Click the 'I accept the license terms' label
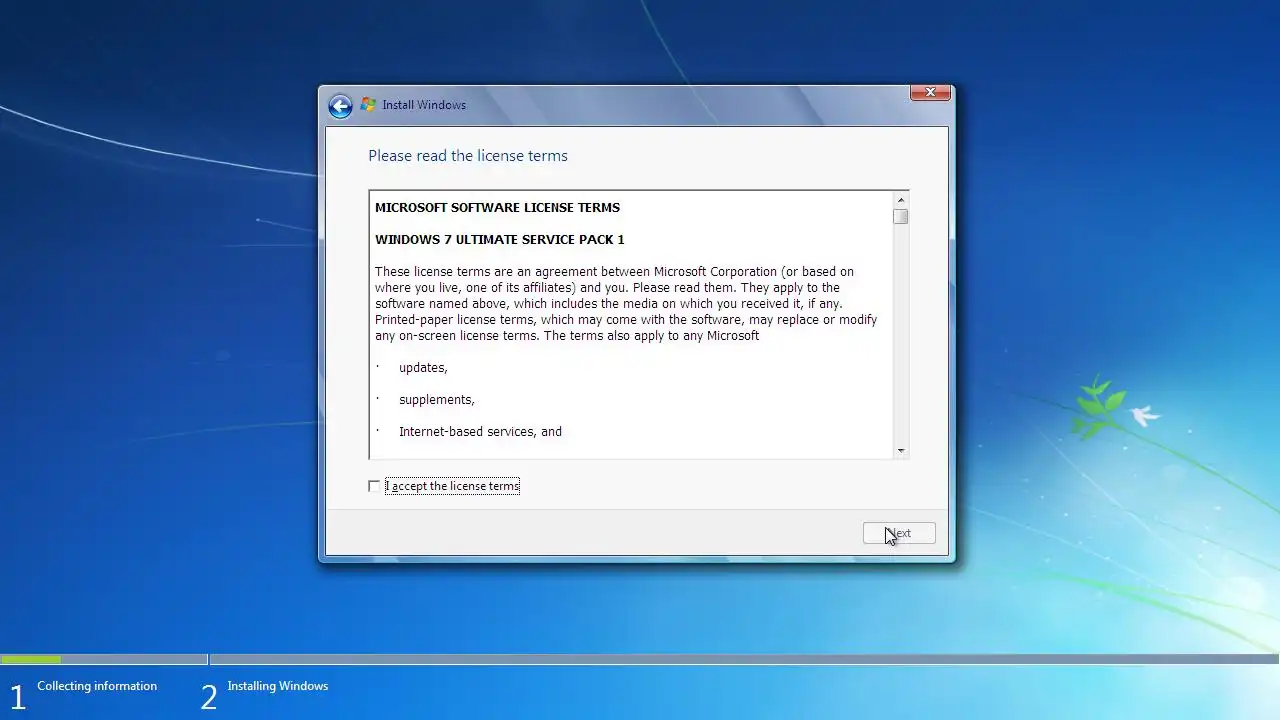Image resolution: width=1280 pixels, height=720 pixels. [452, 486]
